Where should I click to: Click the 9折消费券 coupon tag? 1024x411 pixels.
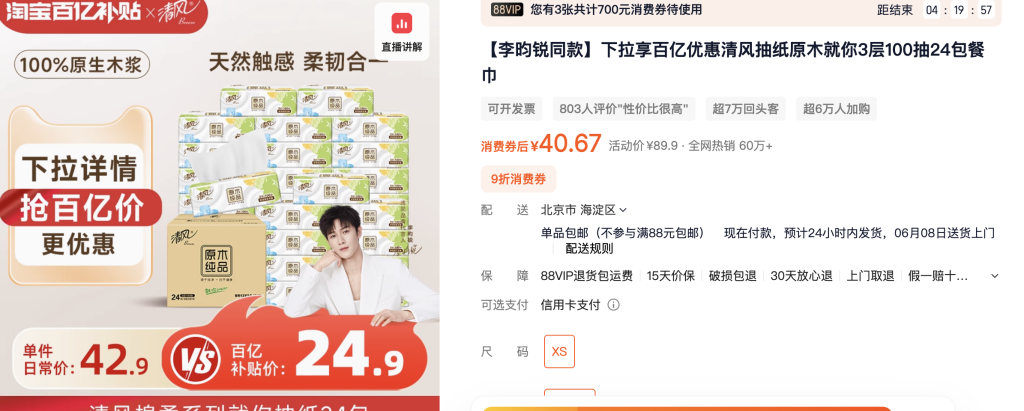(519, 179)
